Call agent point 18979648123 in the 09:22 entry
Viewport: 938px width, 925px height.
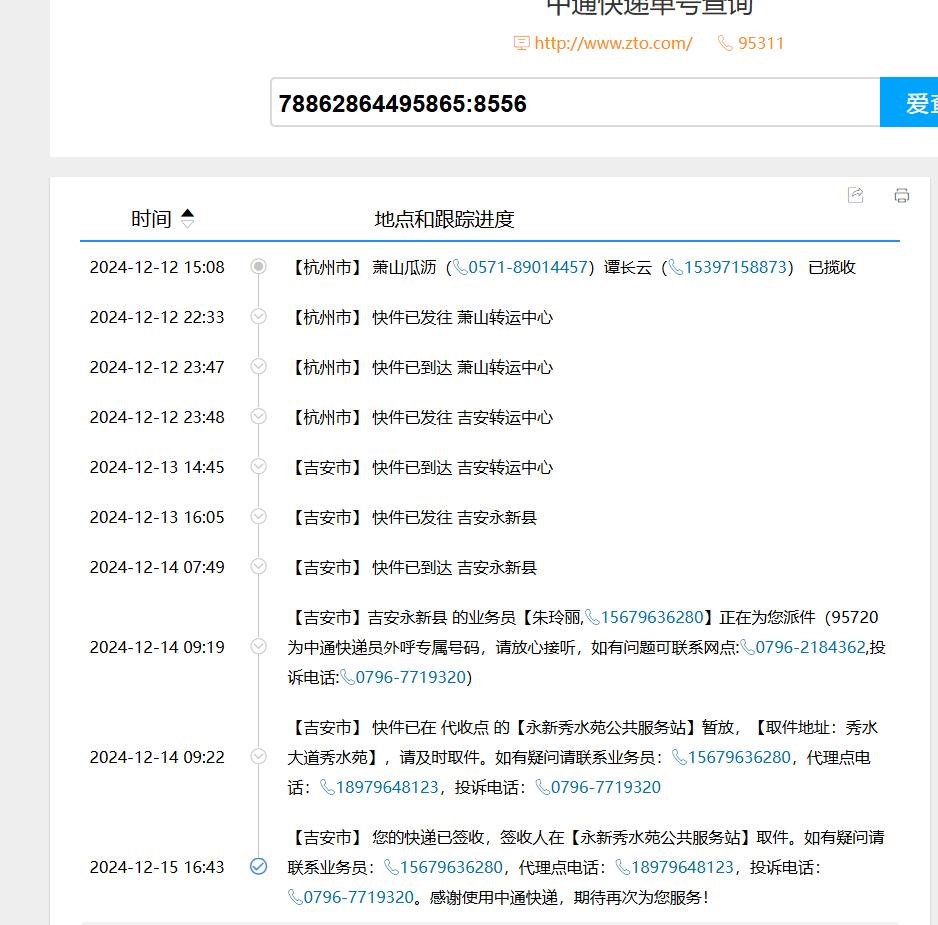[387, 787]
